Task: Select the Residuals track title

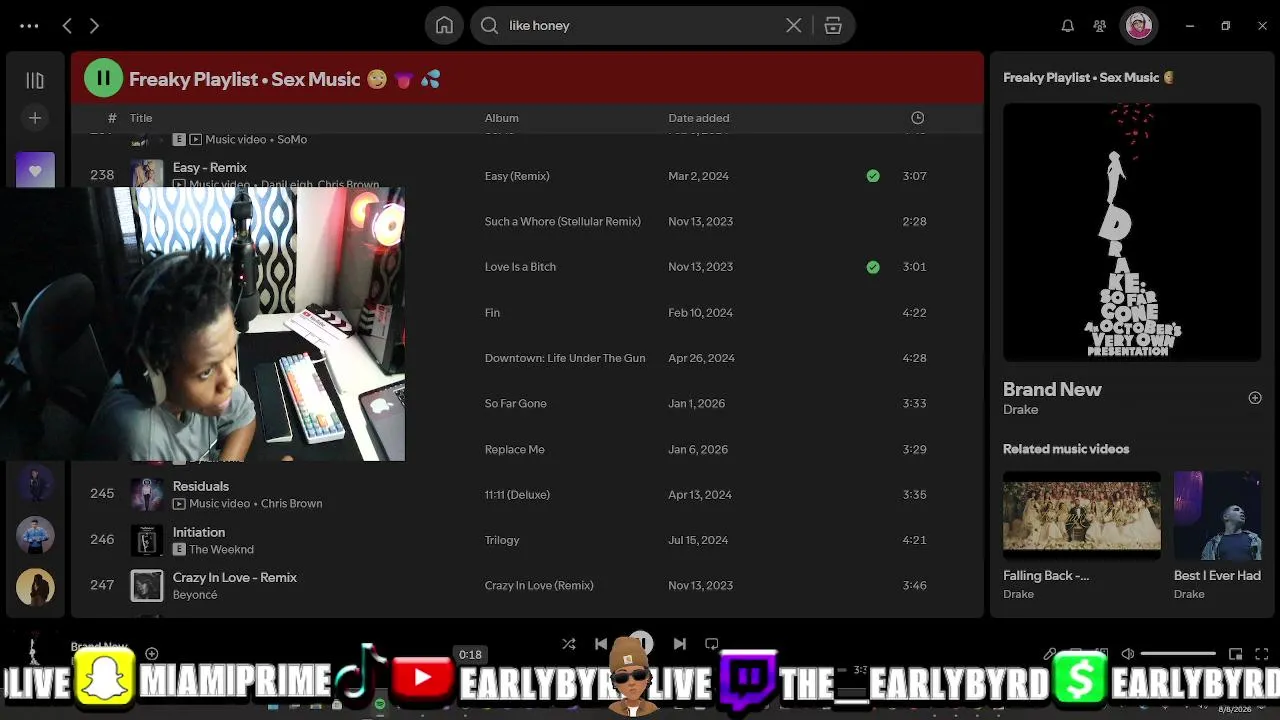Action: (x=201, y=486)
